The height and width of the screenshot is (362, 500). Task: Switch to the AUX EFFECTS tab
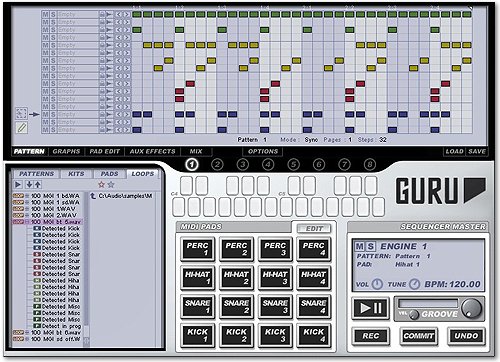(x=152, y=151)
